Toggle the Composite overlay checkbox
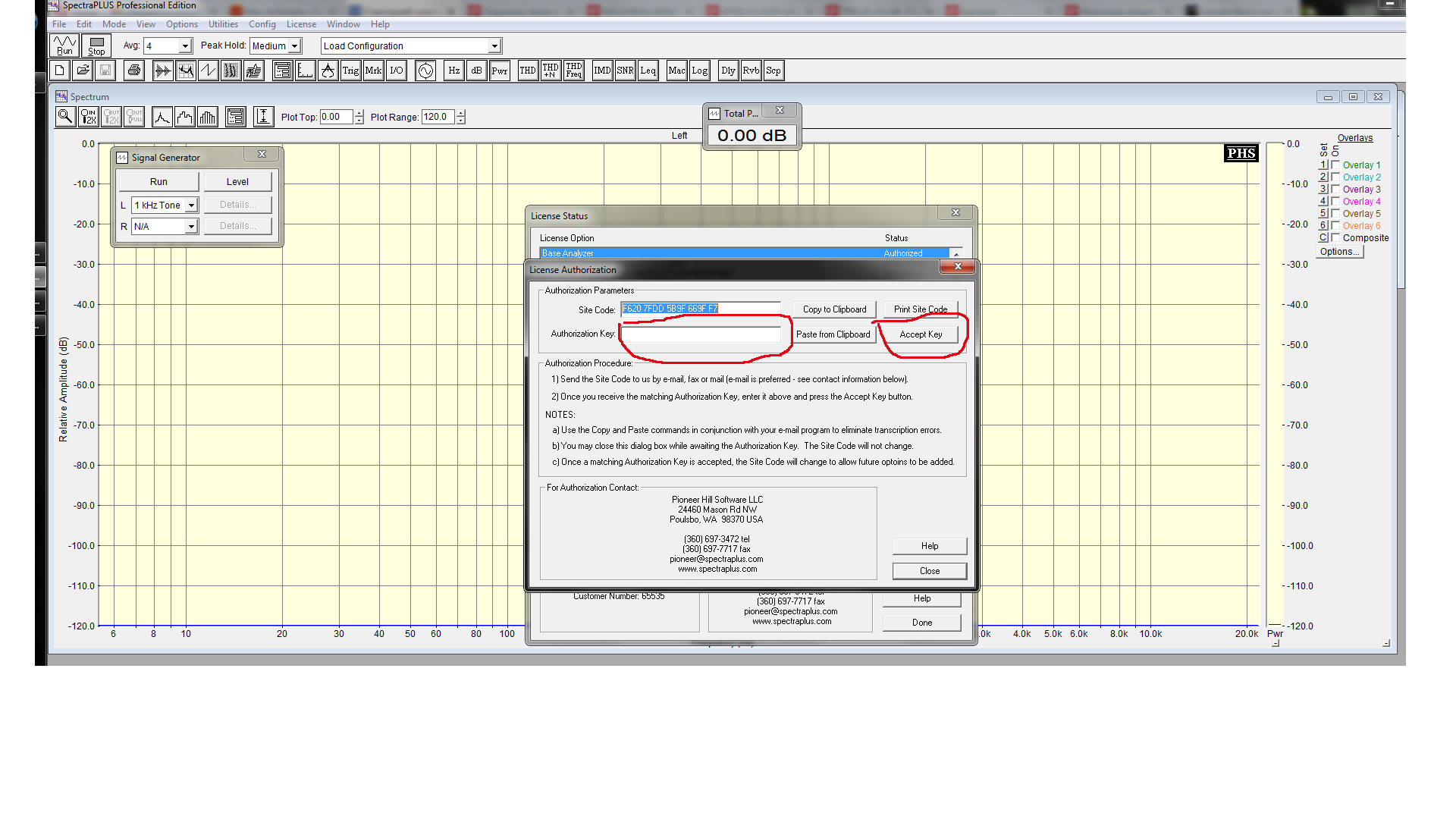The width and height of the screenshot is (1456, 819). tap(1335, 237)
